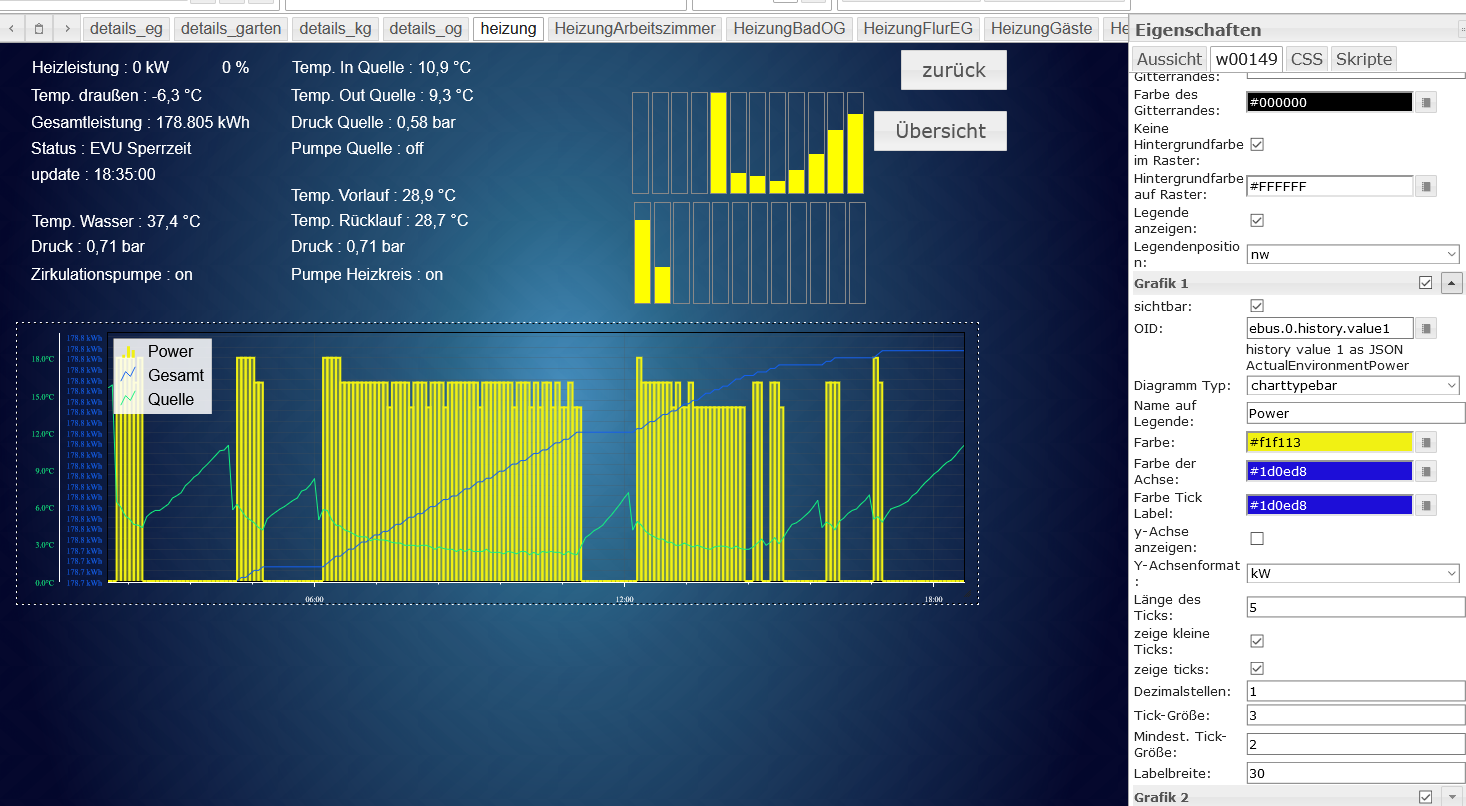Open the Legendenposition dropdown
This screenshot has width=1466, height=806.
pos(1353,254)
